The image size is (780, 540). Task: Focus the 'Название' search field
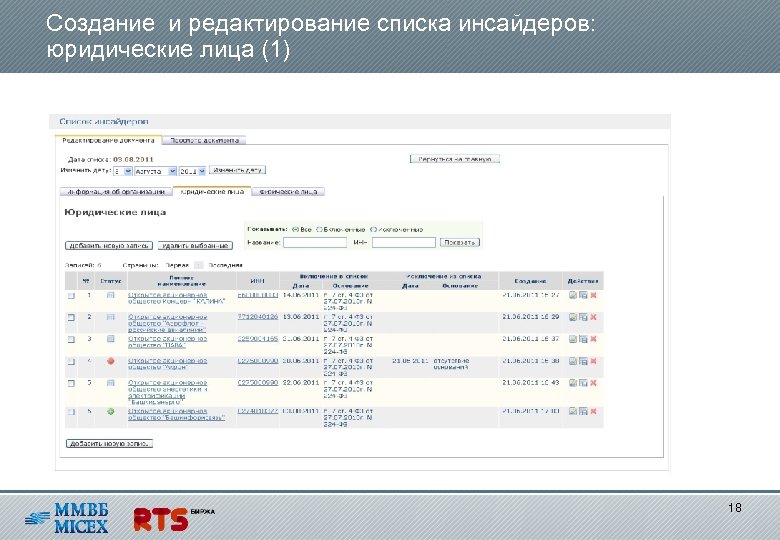pyautogui.click(x=315, y=243)
